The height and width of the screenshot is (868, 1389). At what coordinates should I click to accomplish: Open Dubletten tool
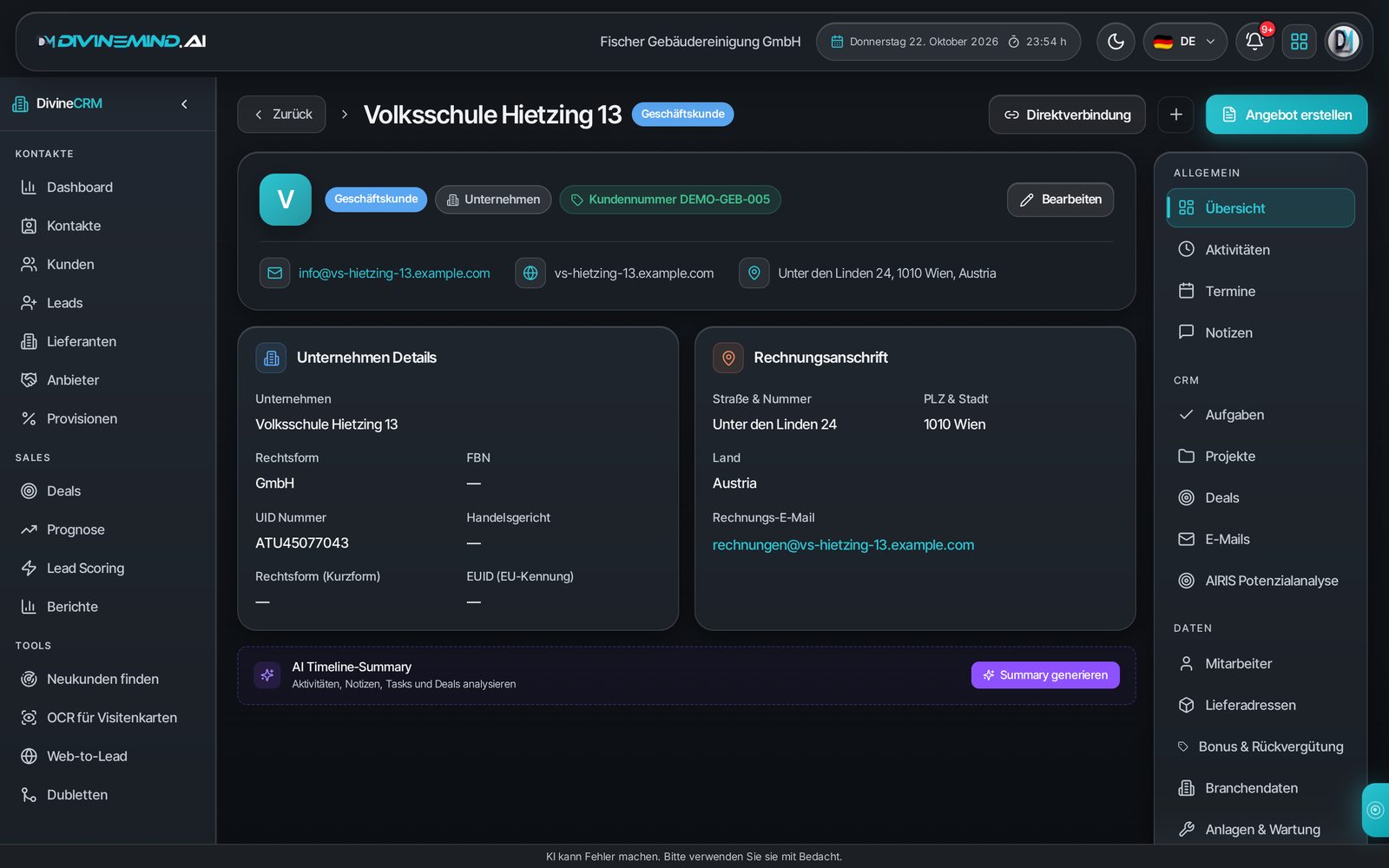[x=108, y=795]
